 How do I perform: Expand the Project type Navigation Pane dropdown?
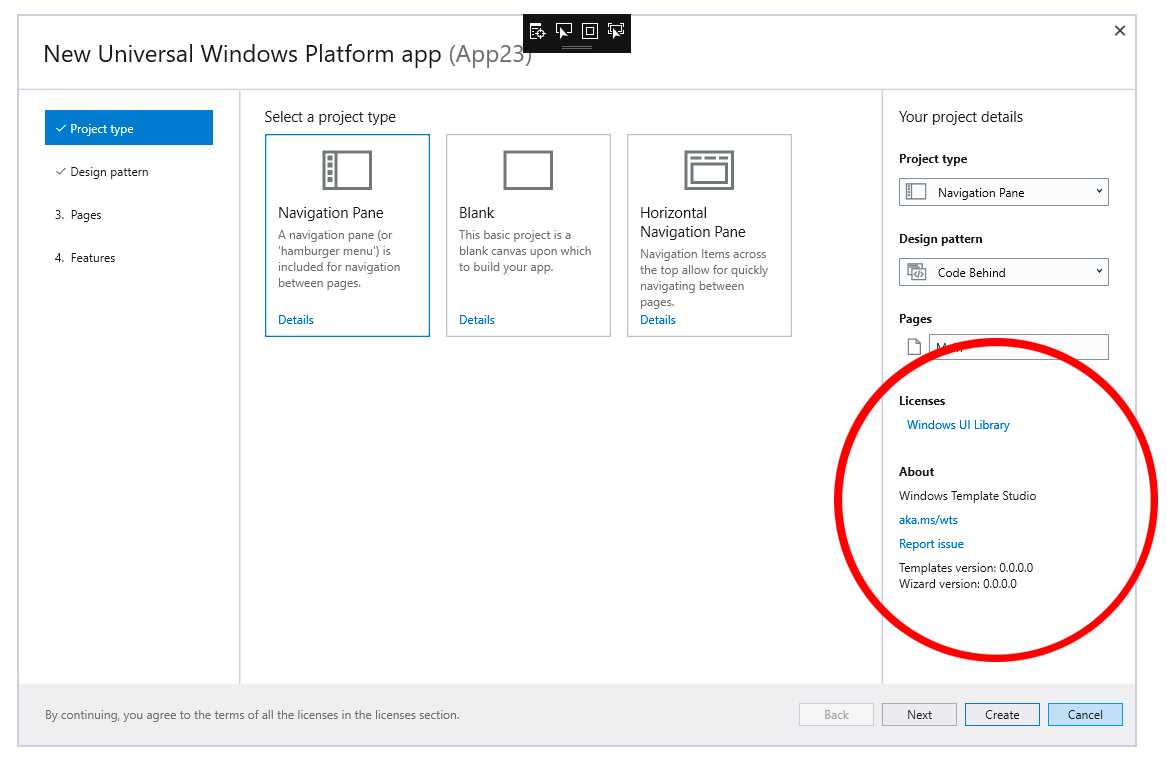1003,192
